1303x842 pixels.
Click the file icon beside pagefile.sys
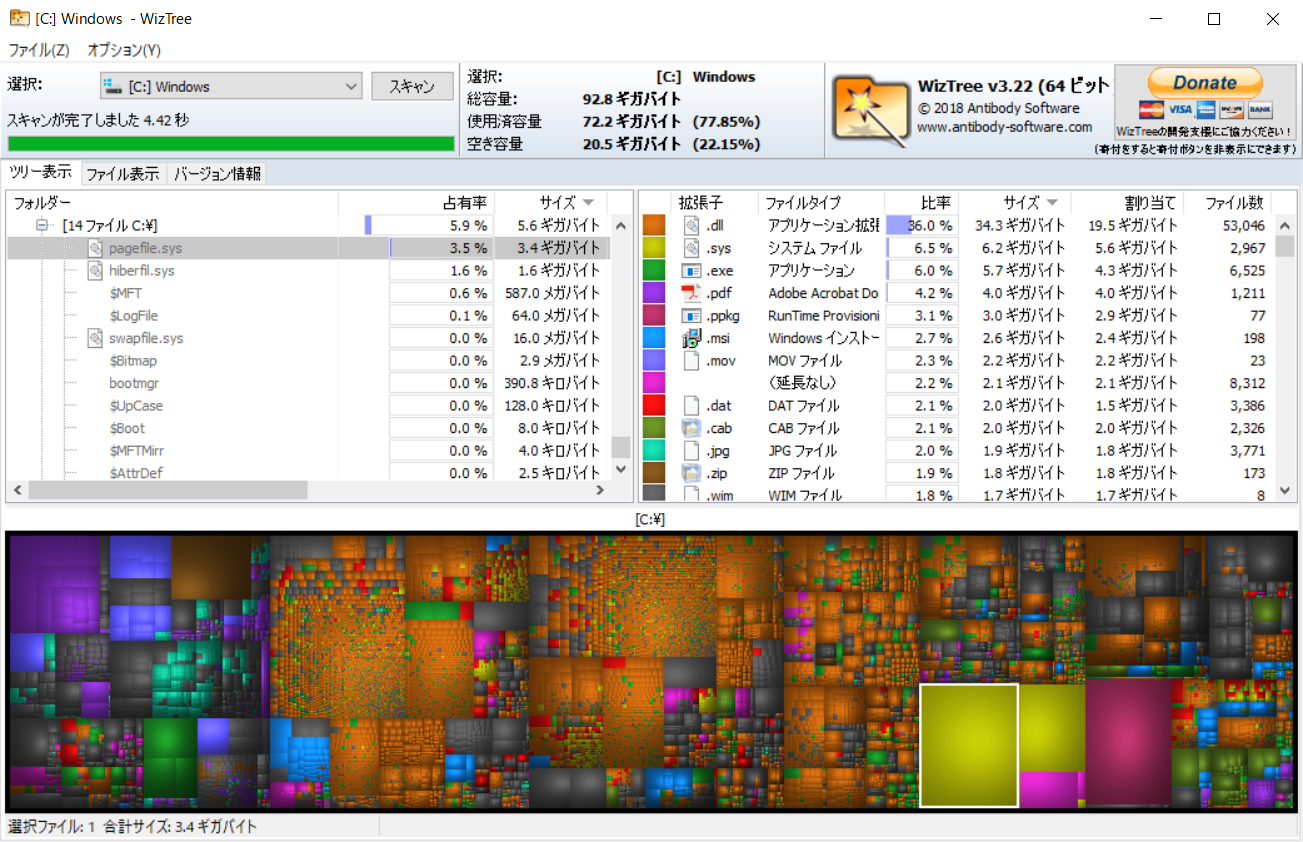pyautogui.click(x=95, y=248)
